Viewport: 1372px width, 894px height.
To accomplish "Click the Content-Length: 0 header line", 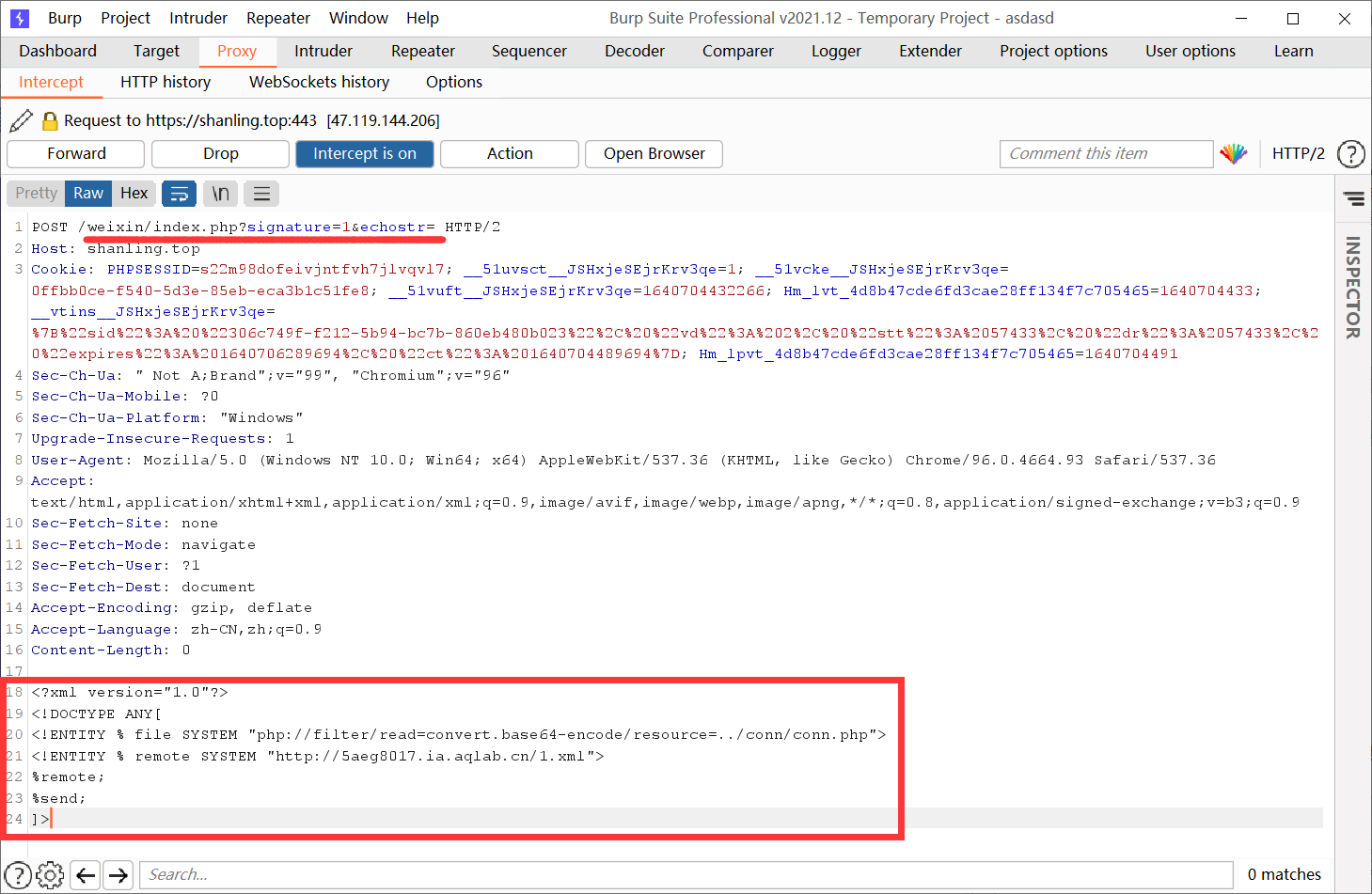I will coord(111,650).
